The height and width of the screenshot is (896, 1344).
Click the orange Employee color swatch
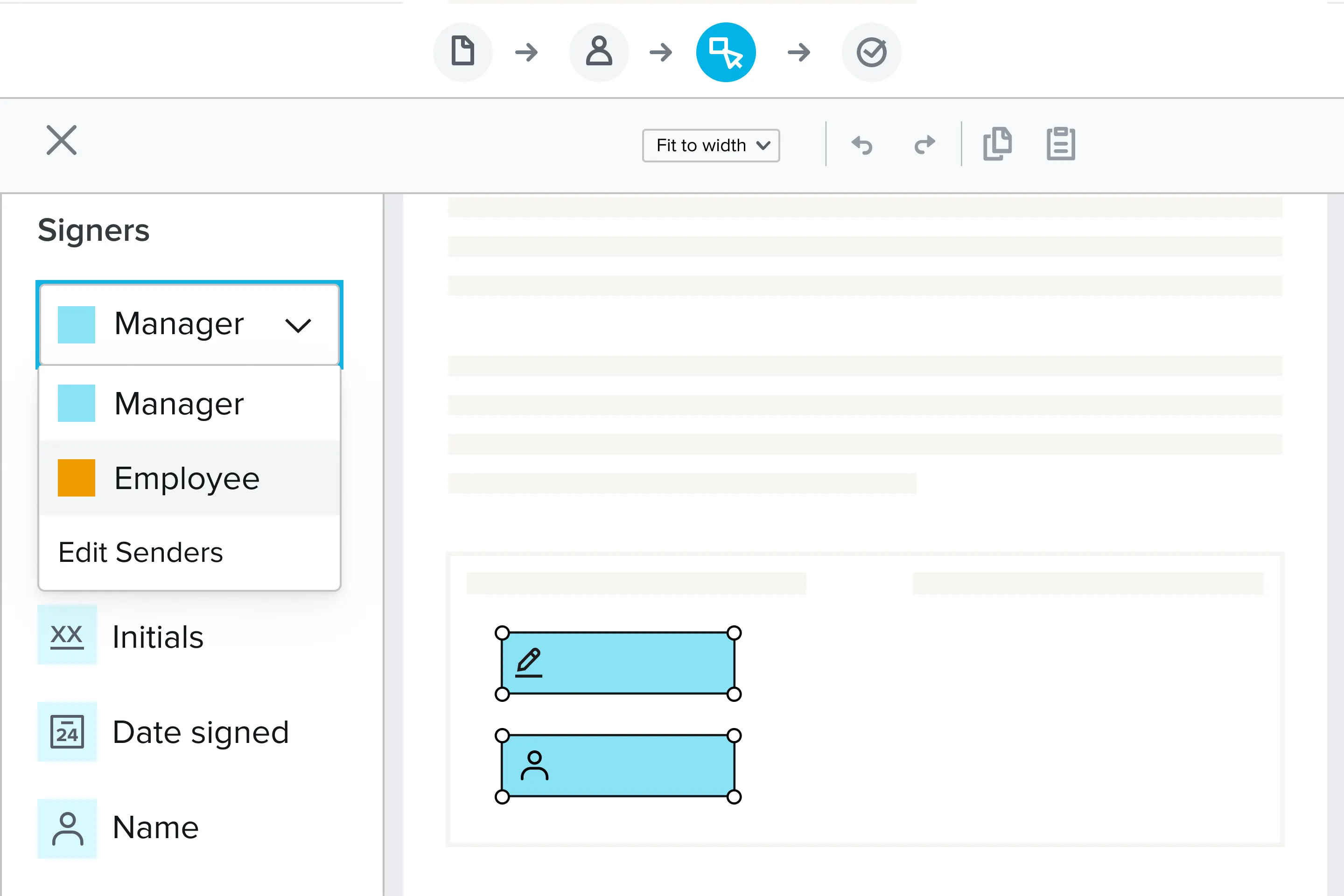76,478
